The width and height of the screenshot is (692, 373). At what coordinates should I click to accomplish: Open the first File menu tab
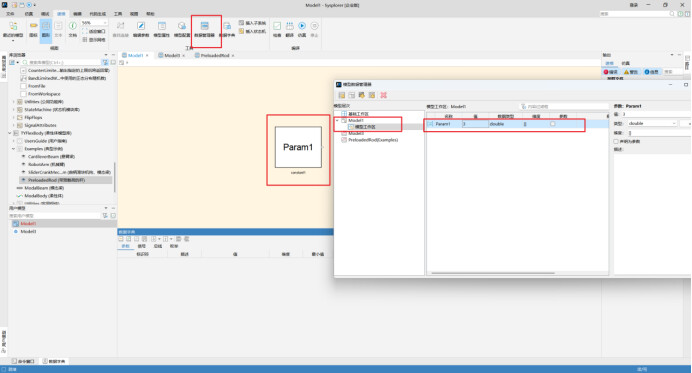pyautogui.click(x=10, y=14)
